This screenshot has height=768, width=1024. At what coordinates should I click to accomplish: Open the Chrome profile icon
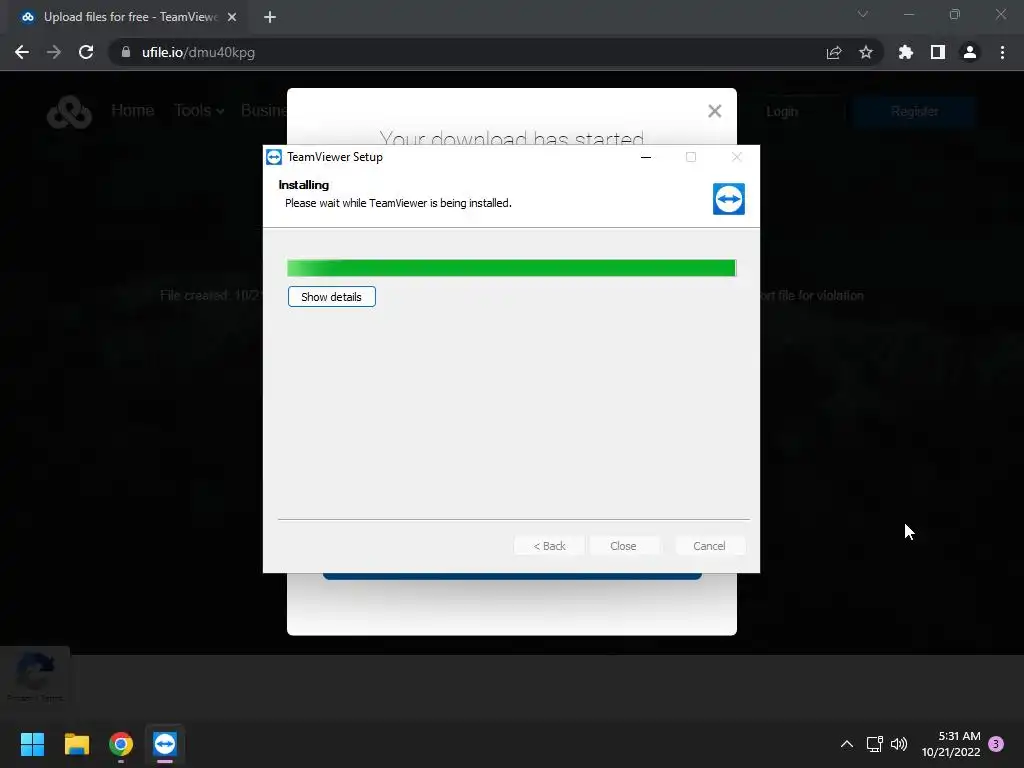tap(969, 52)
